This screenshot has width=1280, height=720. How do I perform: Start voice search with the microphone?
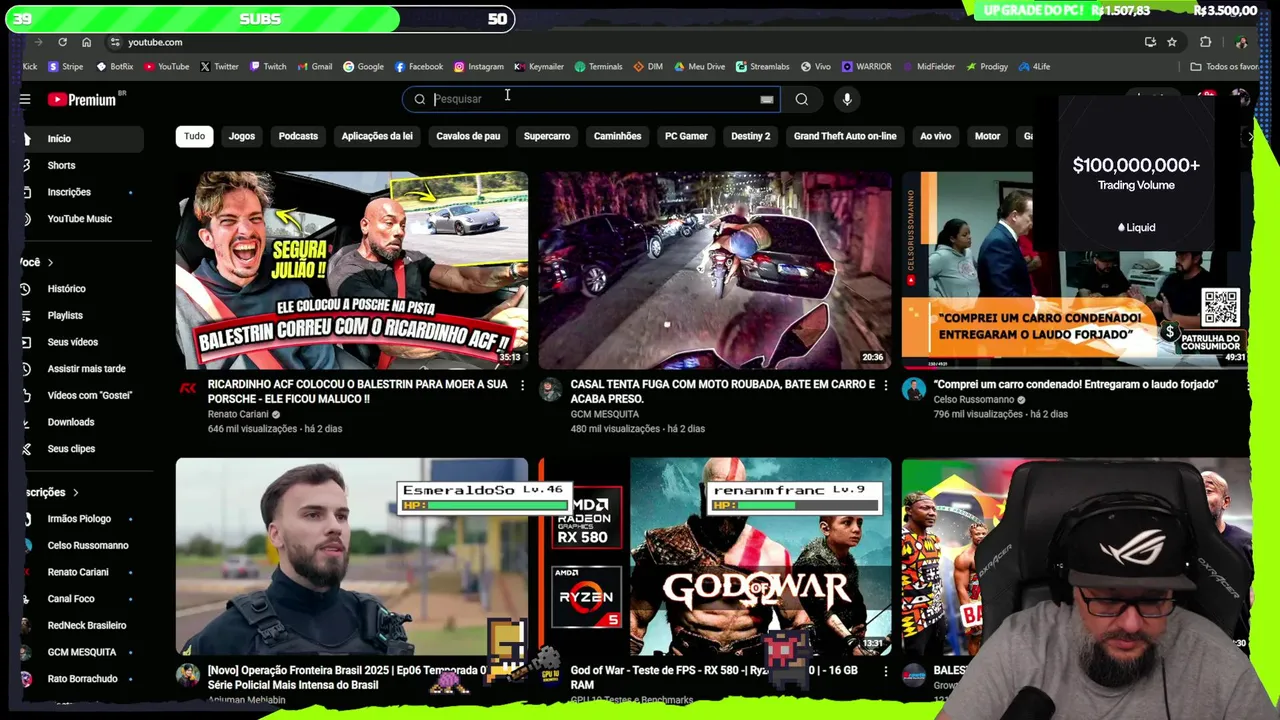pos(847,99)
